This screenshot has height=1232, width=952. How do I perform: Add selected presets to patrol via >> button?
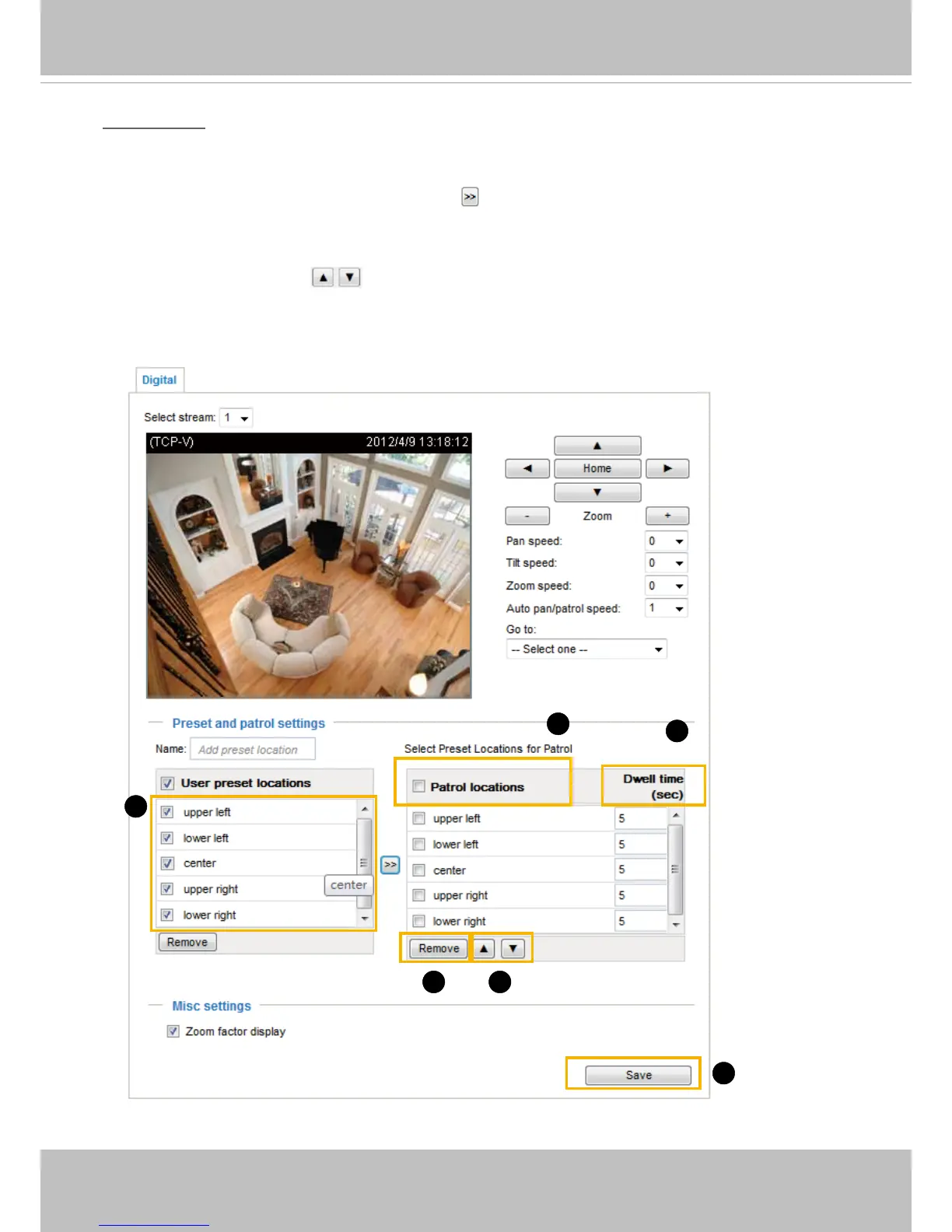[x=390, y=865]
